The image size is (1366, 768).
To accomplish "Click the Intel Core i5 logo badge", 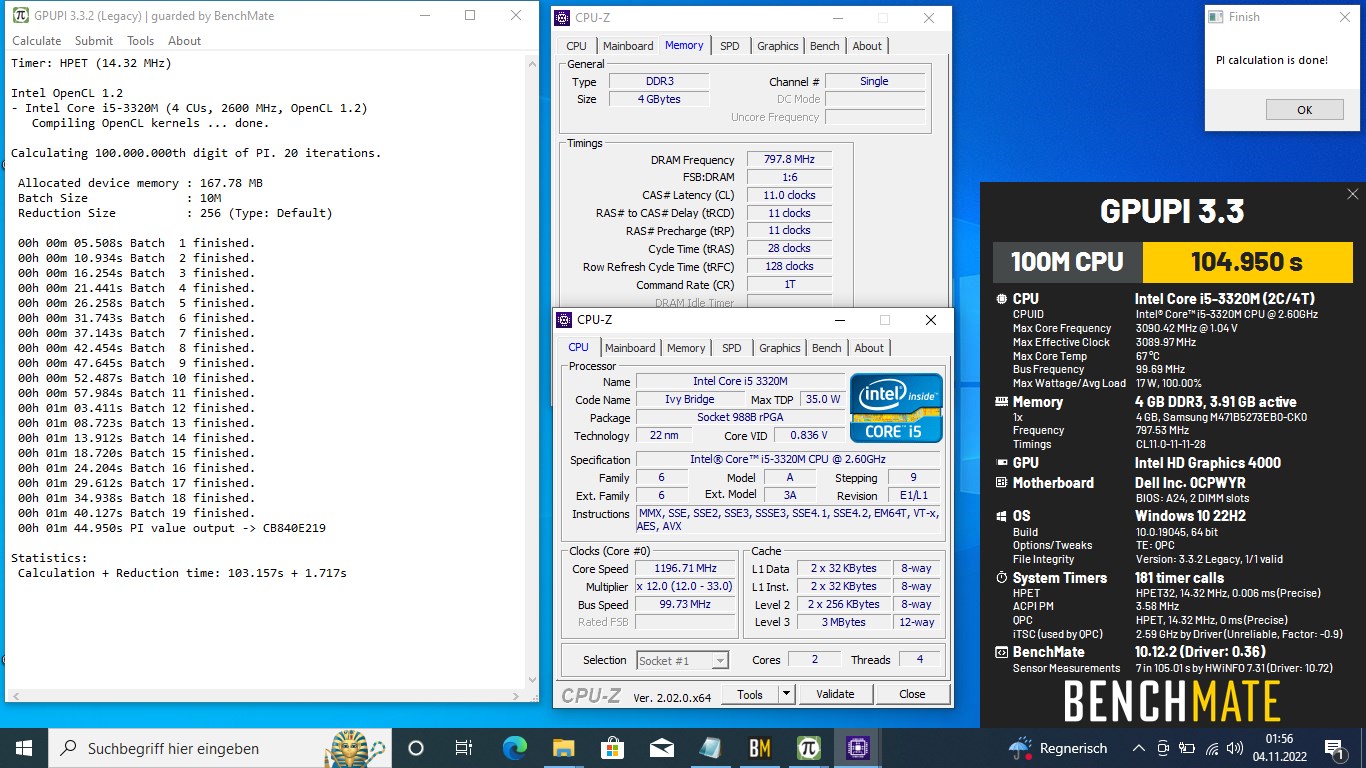I will [x=896, y=407].
